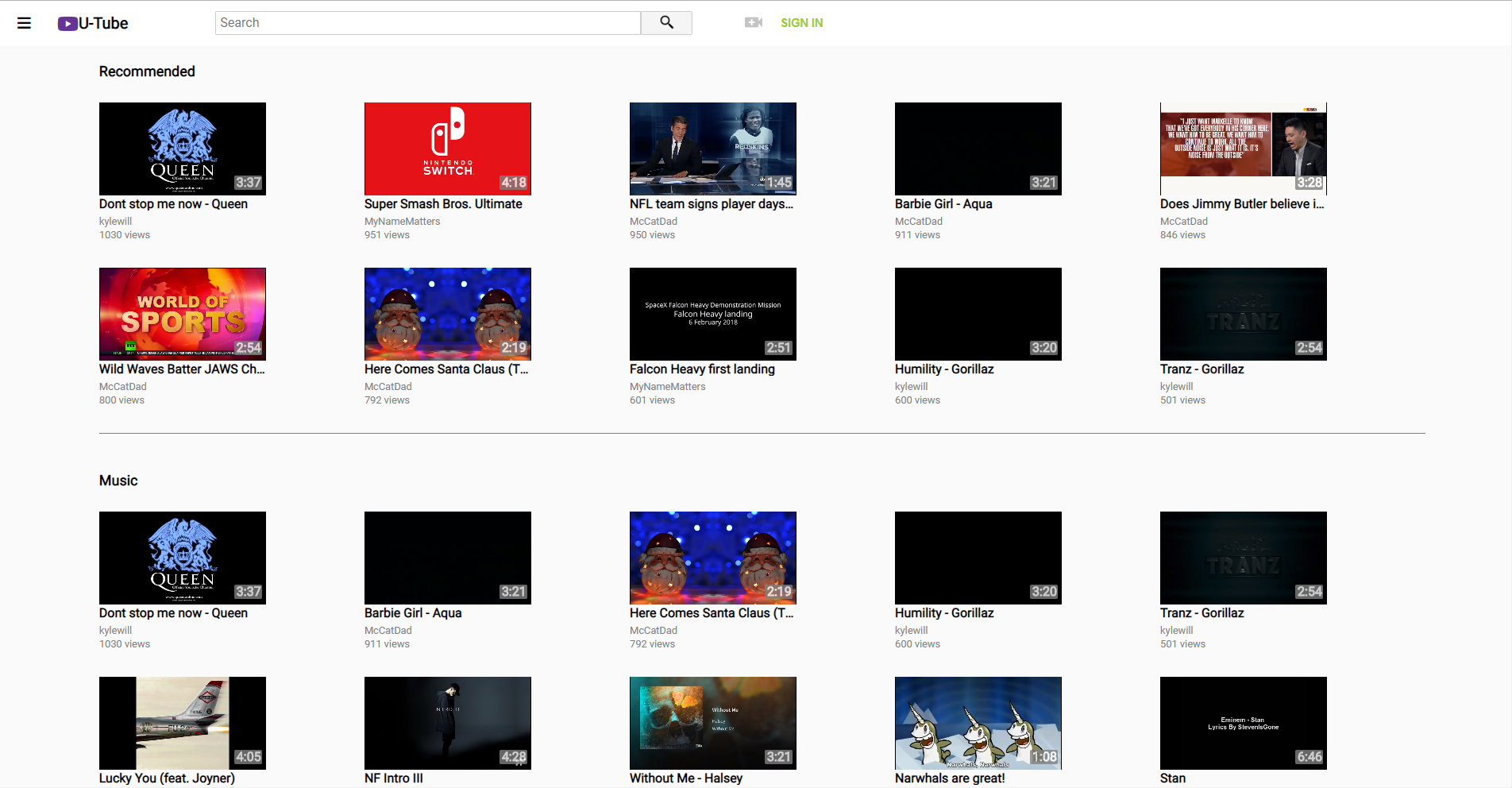The width and height of the screenshot is (1512, 788).
Task: Open Jimmy Butler video thumbnail
Action: tap(1244, 149)
